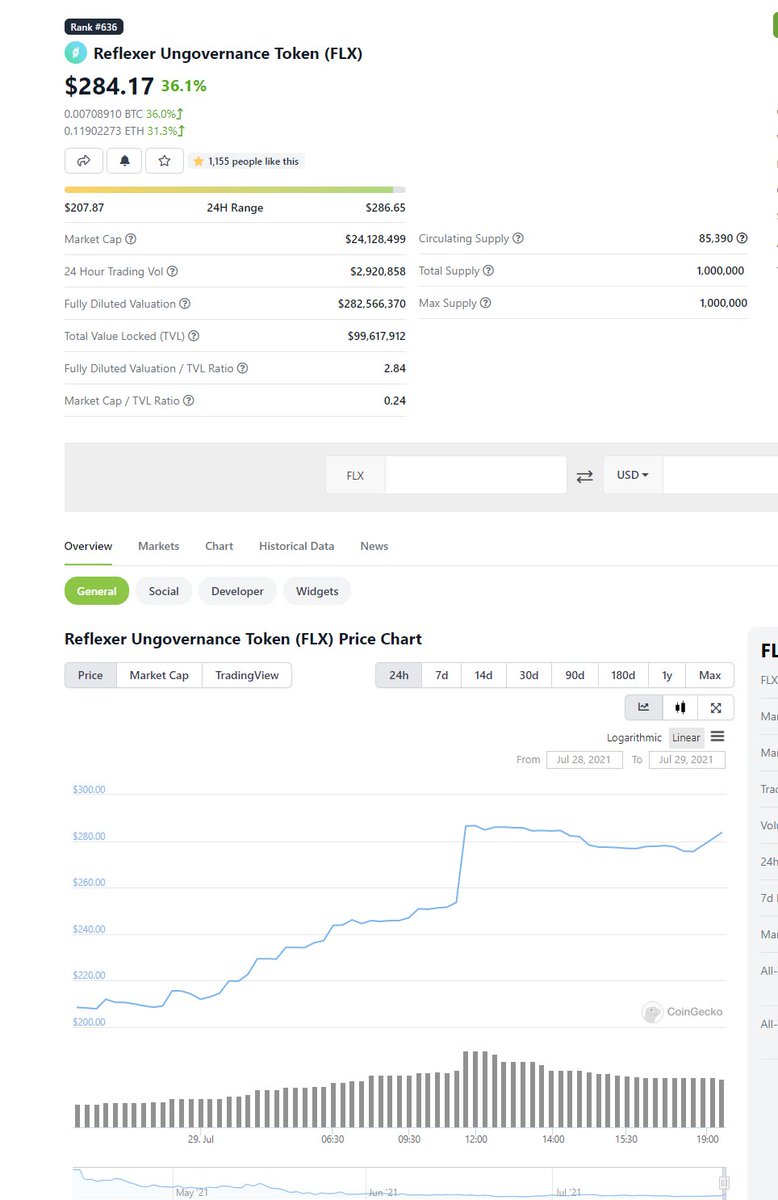Screen dimensions: 778x1200
Task: Open Circulating Supply help icon
Action: pyautogui.click(x=518, y=239)
